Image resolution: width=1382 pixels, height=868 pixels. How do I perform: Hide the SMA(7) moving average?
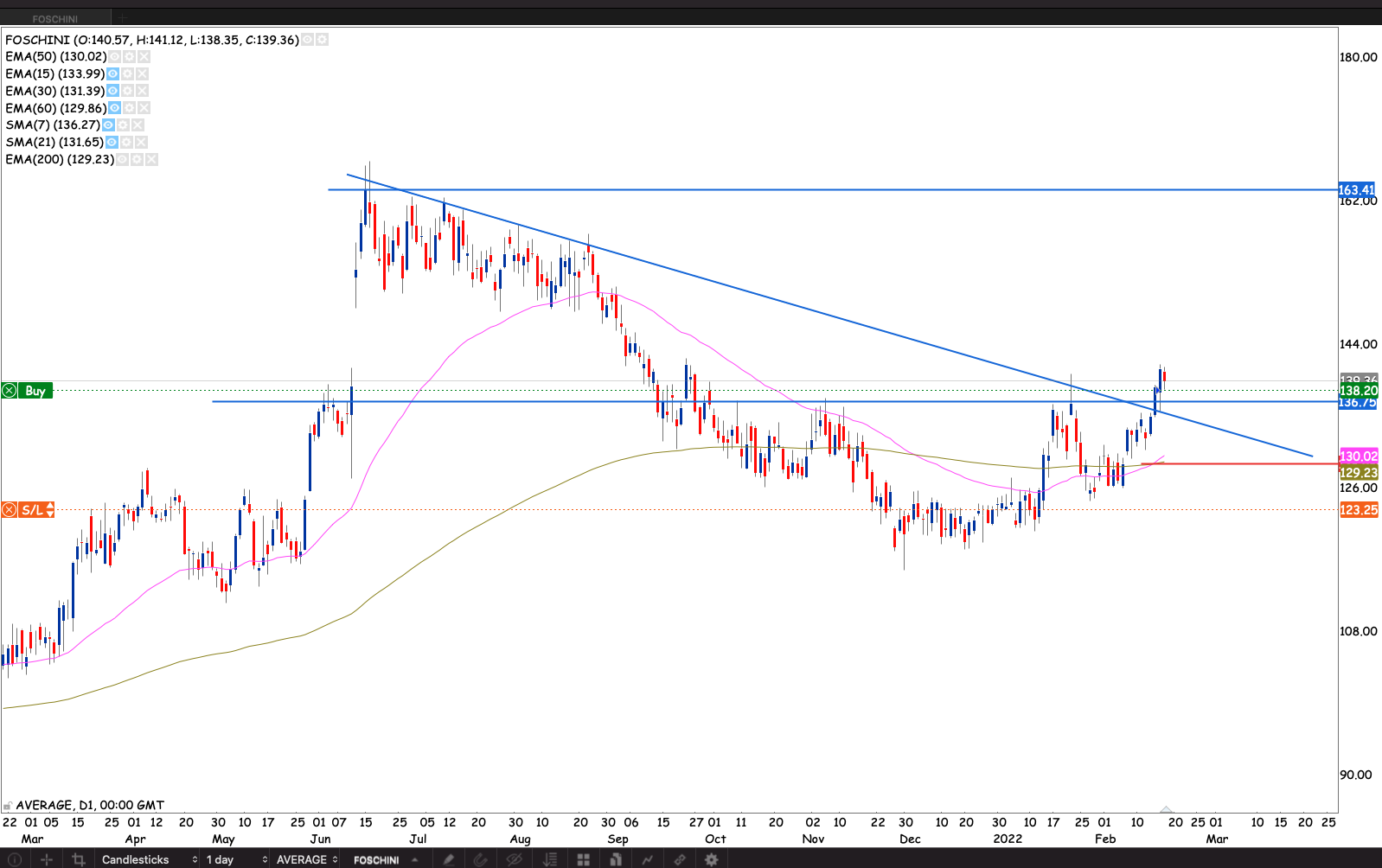point(108,124)
